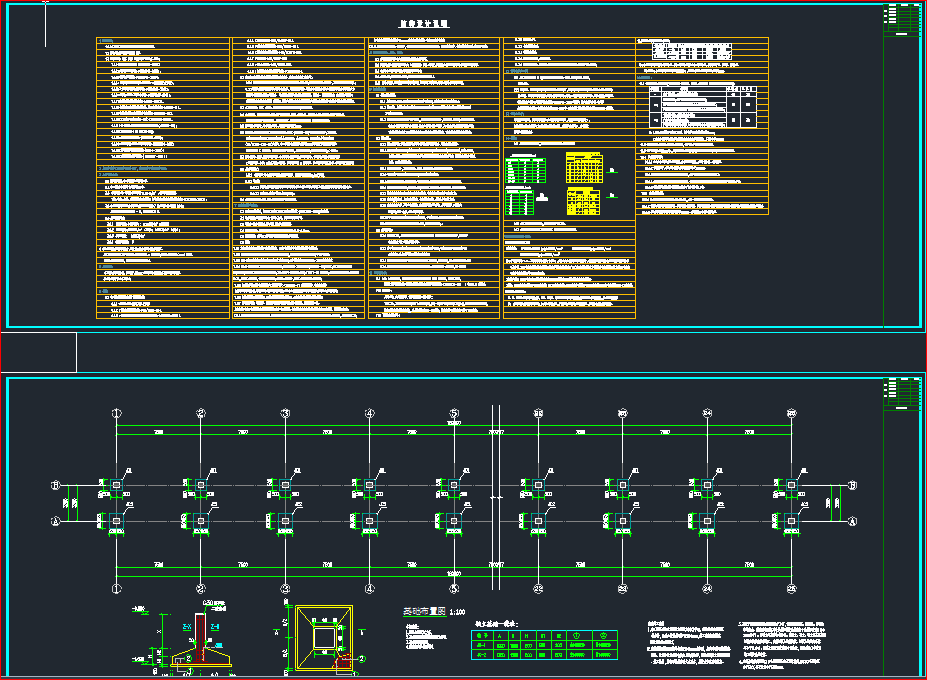
Task: Click the yellow square foundation plan detail
Action: [325, 636]
